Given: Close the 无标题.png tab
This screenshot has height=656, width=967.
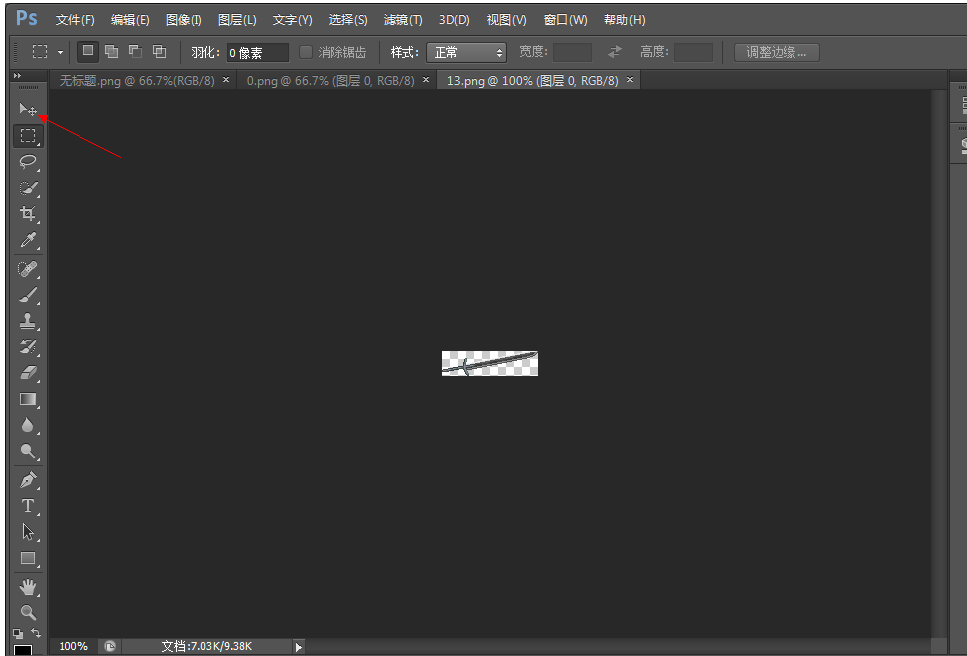Looking at the screenshot, I should coord(226,80).
